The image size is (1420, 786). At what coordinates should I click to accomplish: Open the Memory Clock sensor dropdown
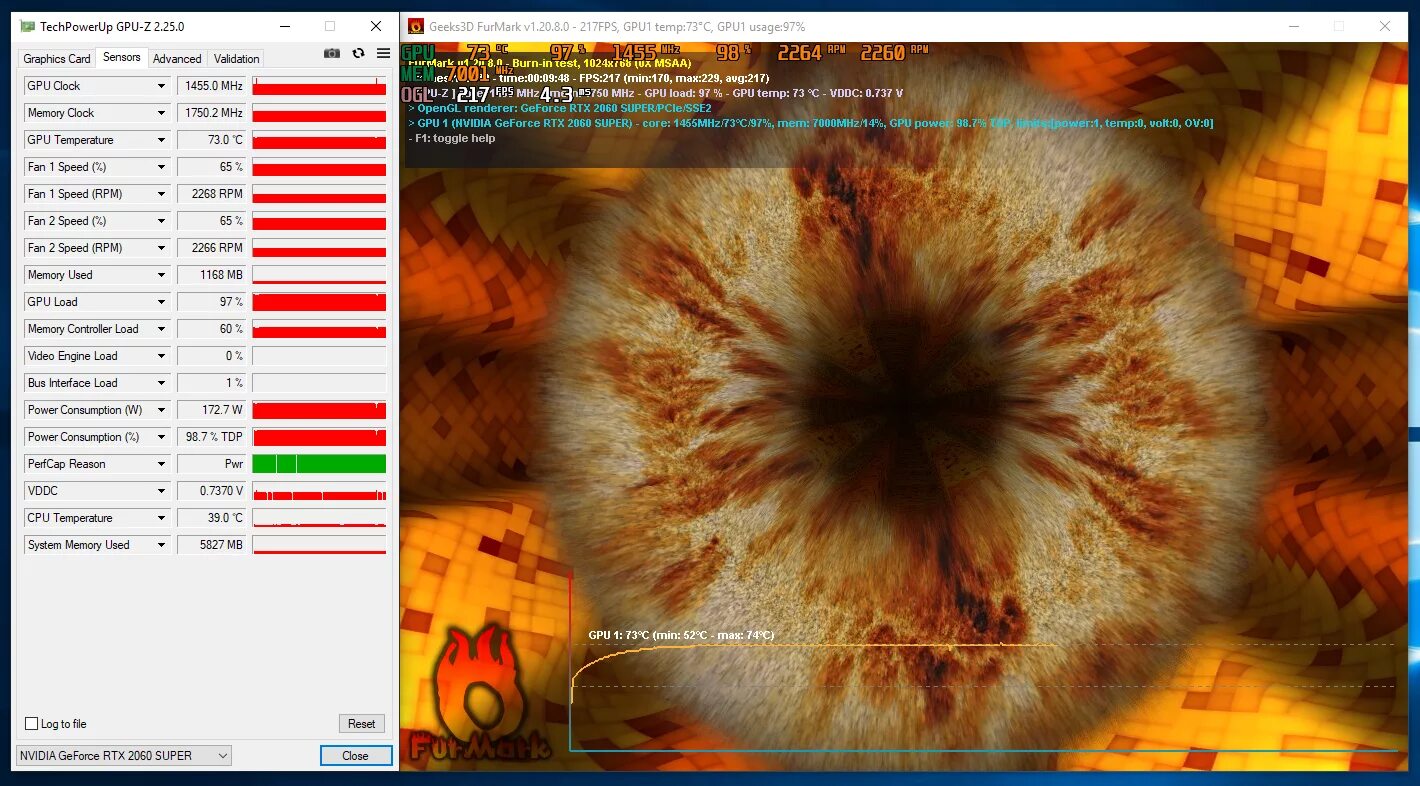(x=161, y=113)
